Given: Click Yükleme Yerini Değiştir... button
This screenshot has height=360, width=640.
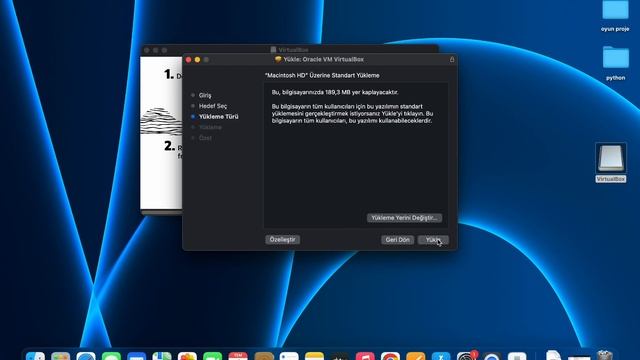Looking at the screenshot, I should coord(404,218).
